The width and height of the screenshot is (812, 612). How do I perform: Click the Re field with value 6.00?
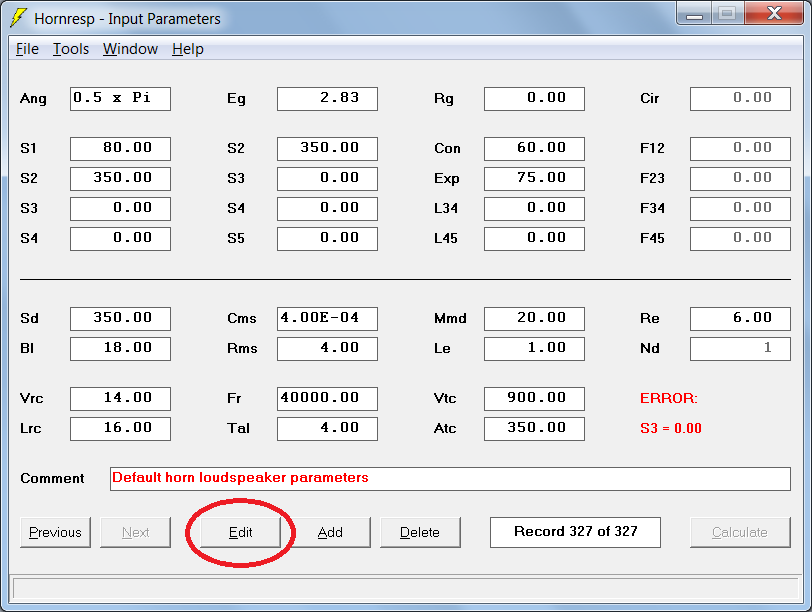(x=740, y=318)
